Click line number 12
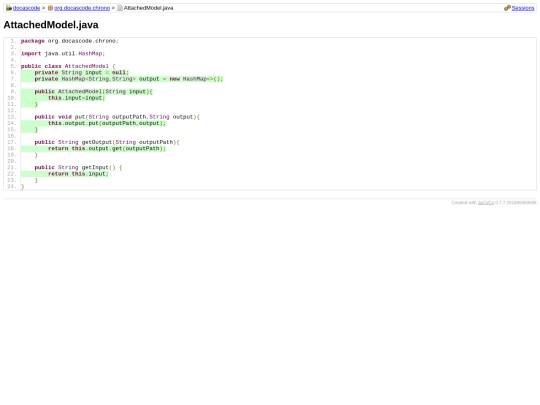 coord(12,111)
